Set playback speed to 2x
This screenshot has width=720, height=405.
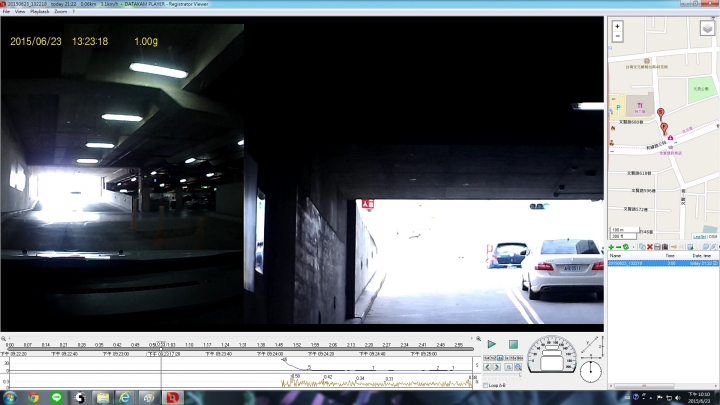pyautogui.click(x=507, y=358)
